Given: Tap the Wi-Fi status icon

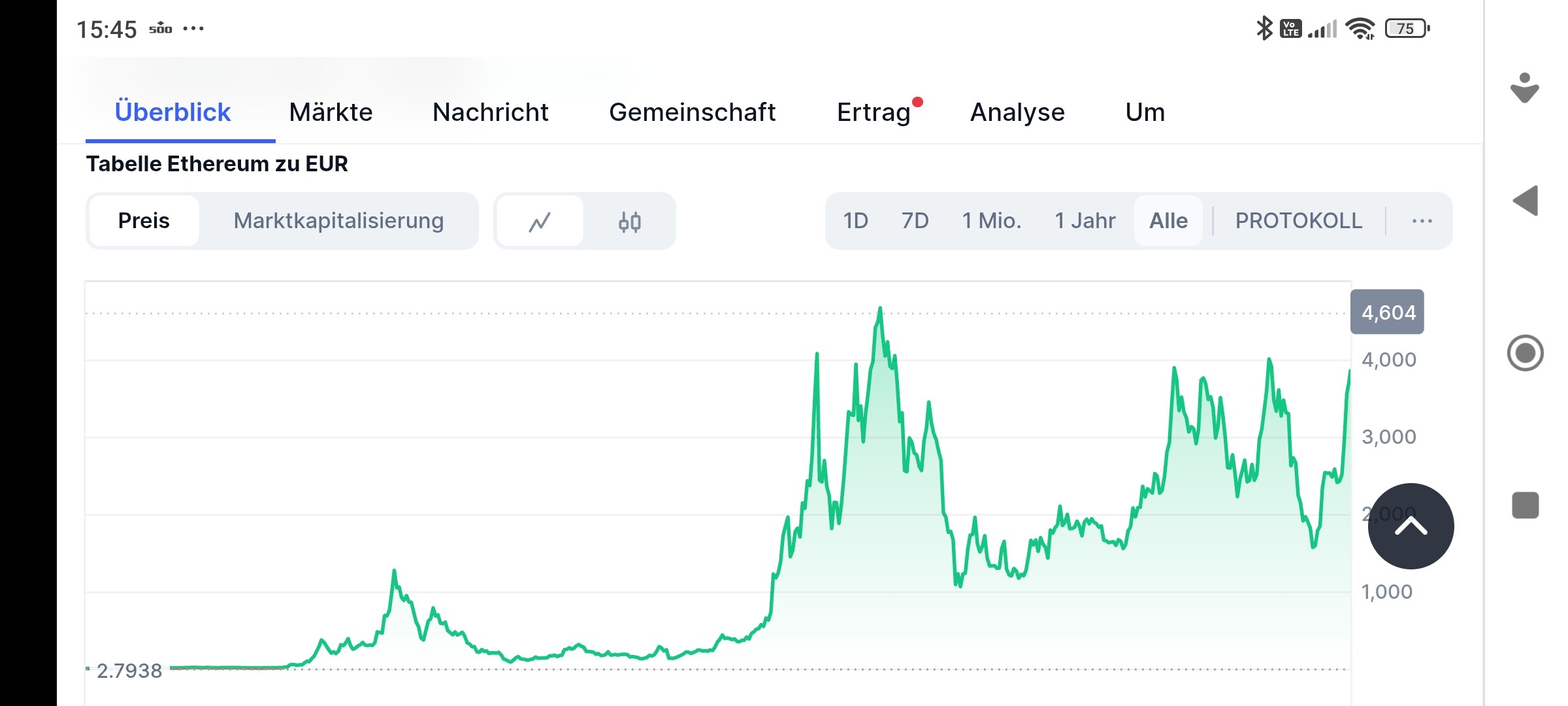Looking at the screenshot, I should [1361, 29].
